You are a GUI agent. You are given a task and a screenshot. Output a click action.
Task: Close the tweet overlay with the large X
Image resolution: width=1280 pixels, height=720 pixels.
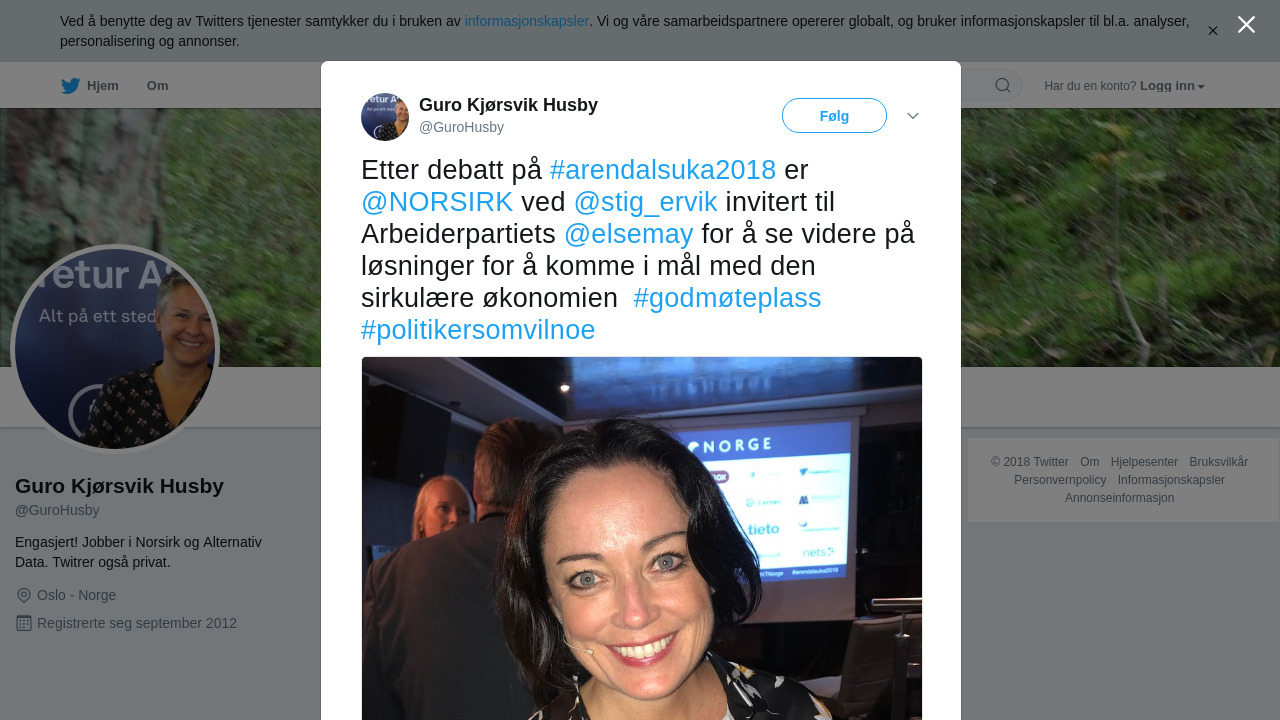coord(1246,25)
